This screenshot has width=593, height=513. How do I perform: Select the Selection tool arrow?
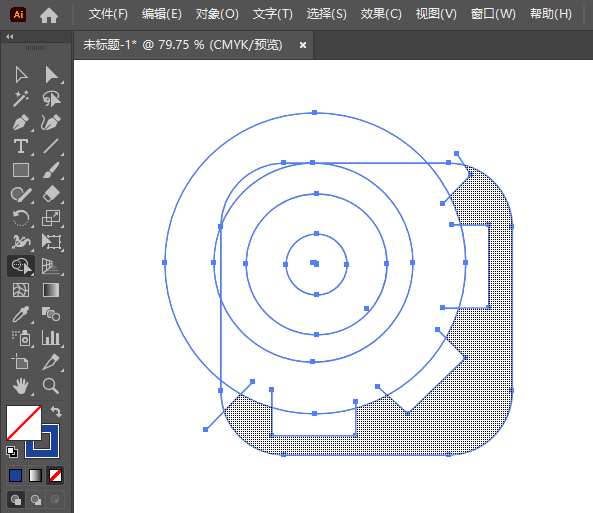point(21,75)
